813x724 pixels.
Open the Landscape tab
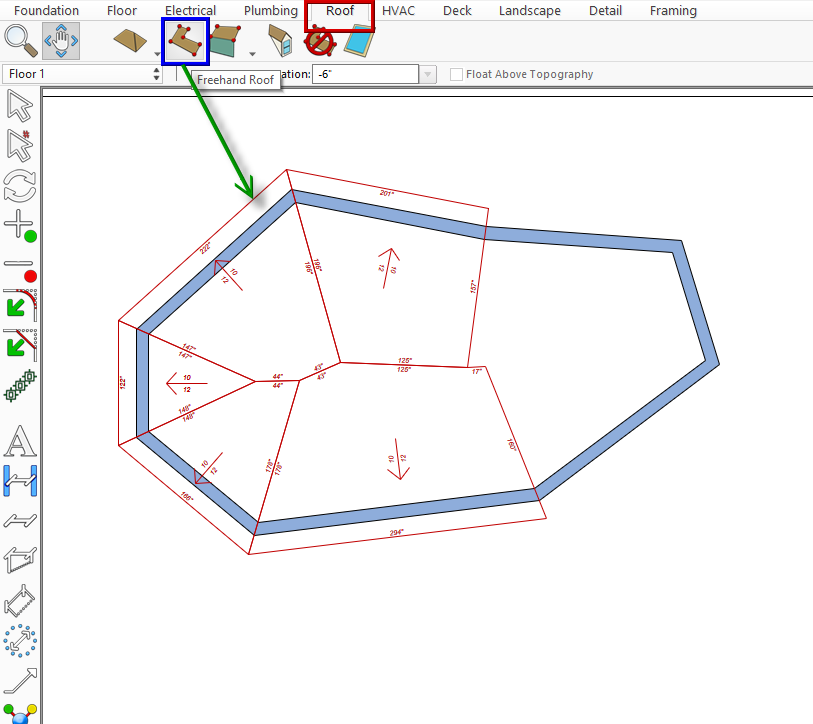529,10
